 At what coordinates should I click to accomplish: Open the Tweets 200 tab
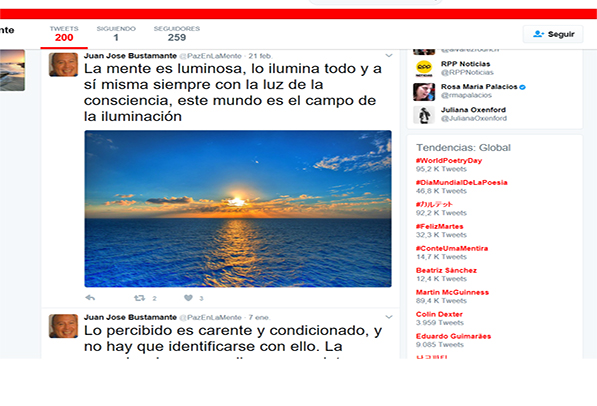click(x=64, y=34)
